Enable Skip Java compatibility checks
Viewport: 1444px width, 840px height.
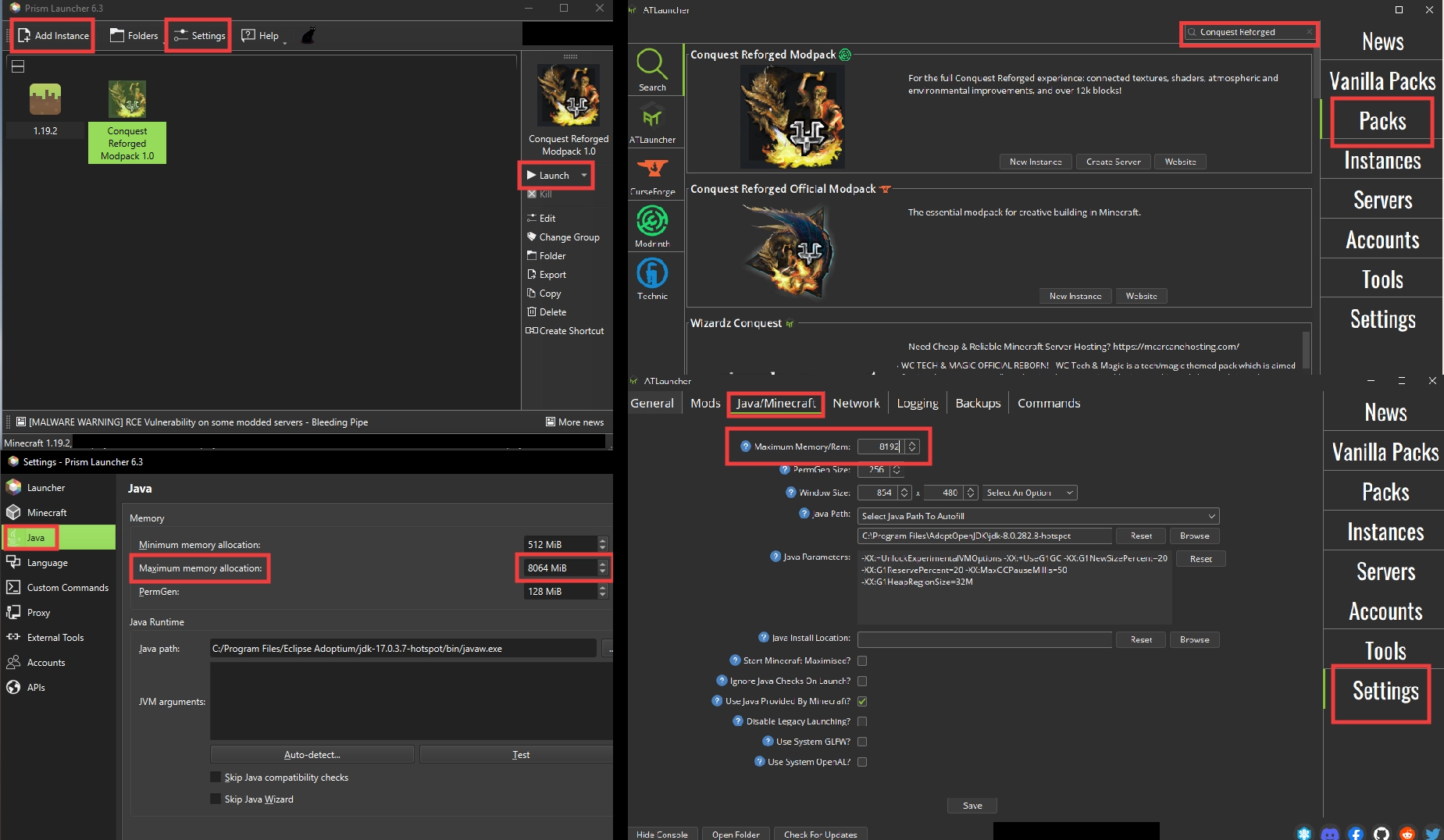(x=216, y=777)
